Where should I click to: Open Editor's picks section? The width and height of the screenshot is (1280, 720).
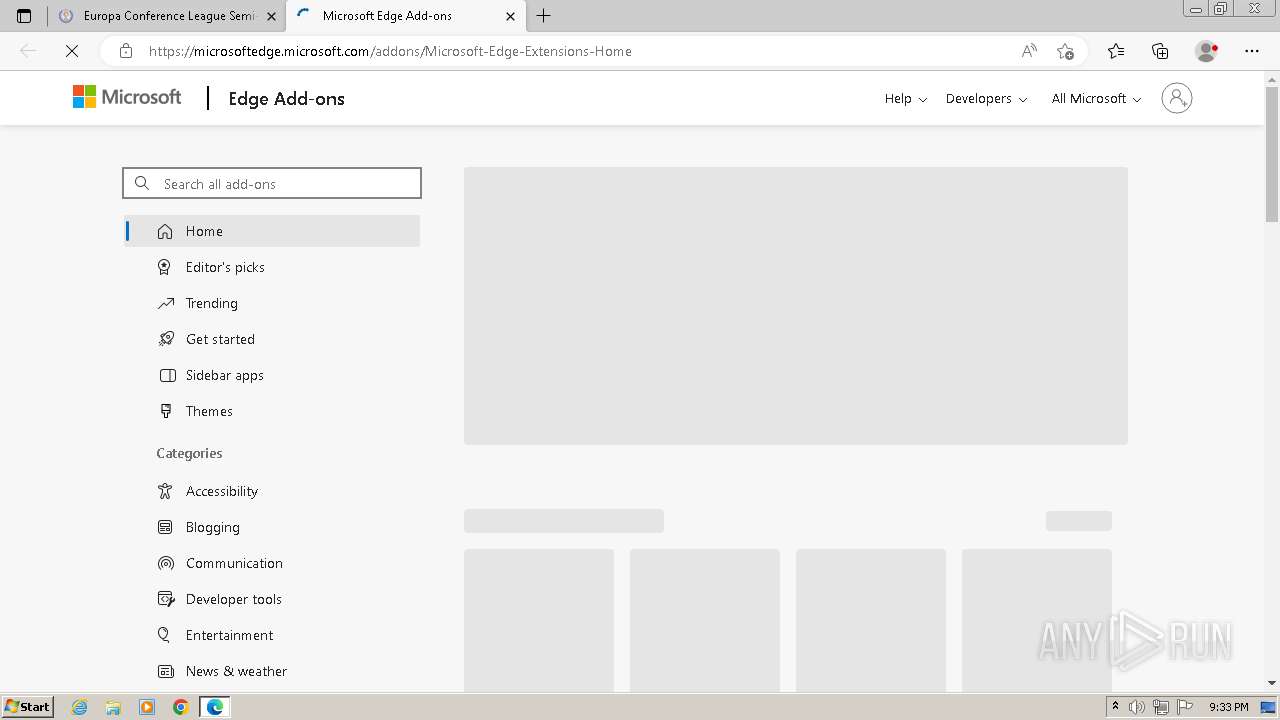click(272, 267)
